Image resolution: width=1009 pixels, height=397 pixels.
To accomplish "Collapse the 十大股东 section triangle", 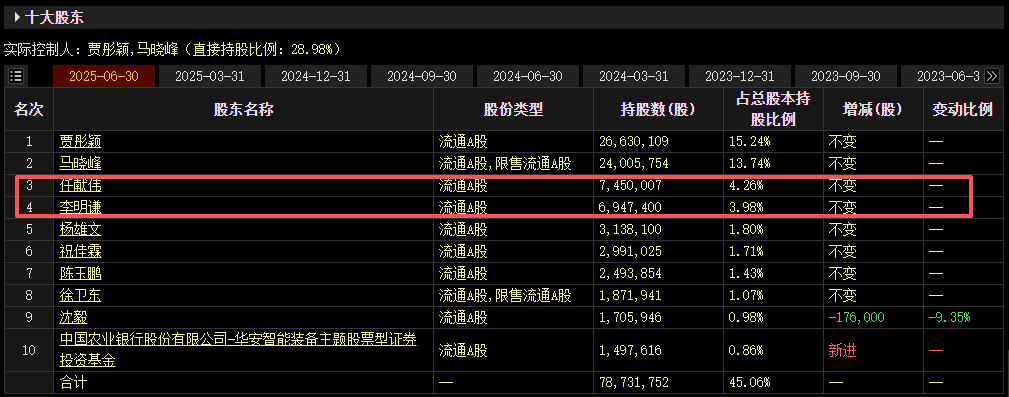I will point(17,17).
